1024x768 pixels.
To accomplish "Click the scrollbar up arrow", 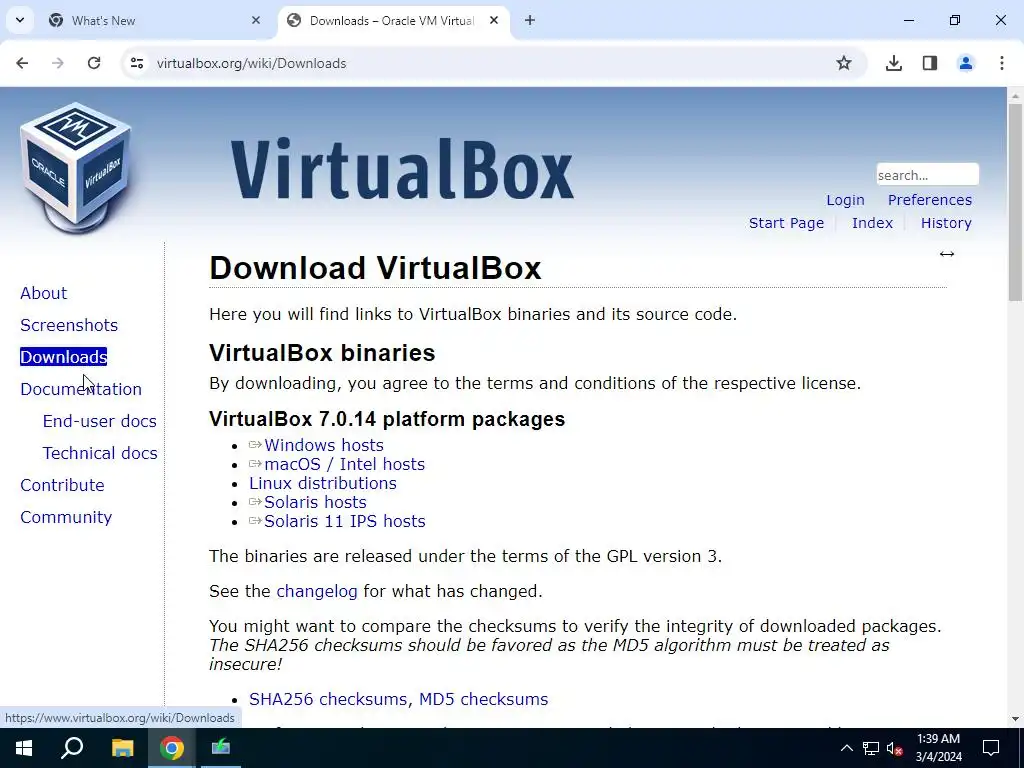I will [x=1015, y=96].
